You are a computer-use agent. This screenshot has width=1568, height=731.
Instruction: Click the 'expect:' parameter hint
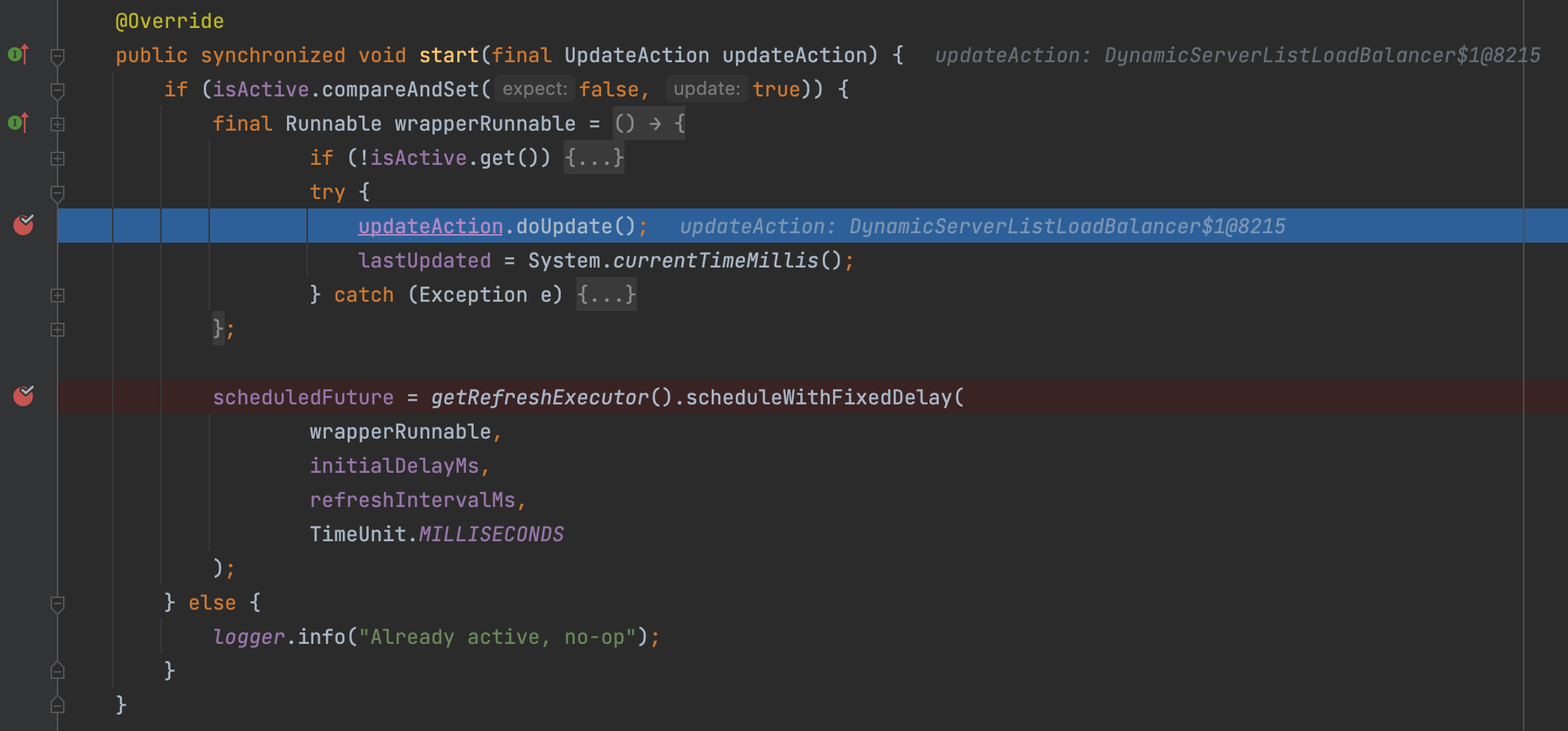click(x=534, y=89)
